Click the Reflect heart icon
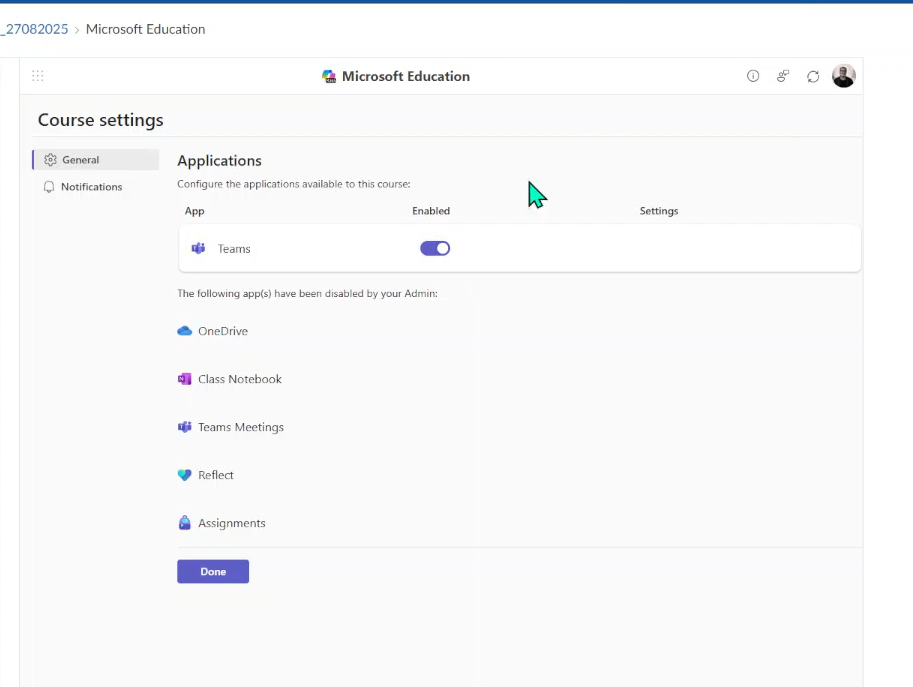This screenshot has height=687, width=913. coord(184,475)
